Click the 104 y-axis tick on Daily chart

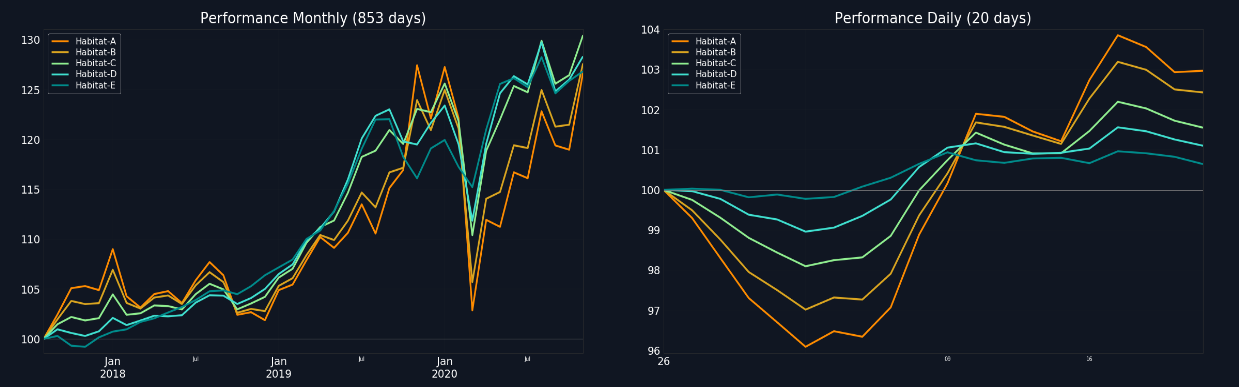click(x=650, y=30)
